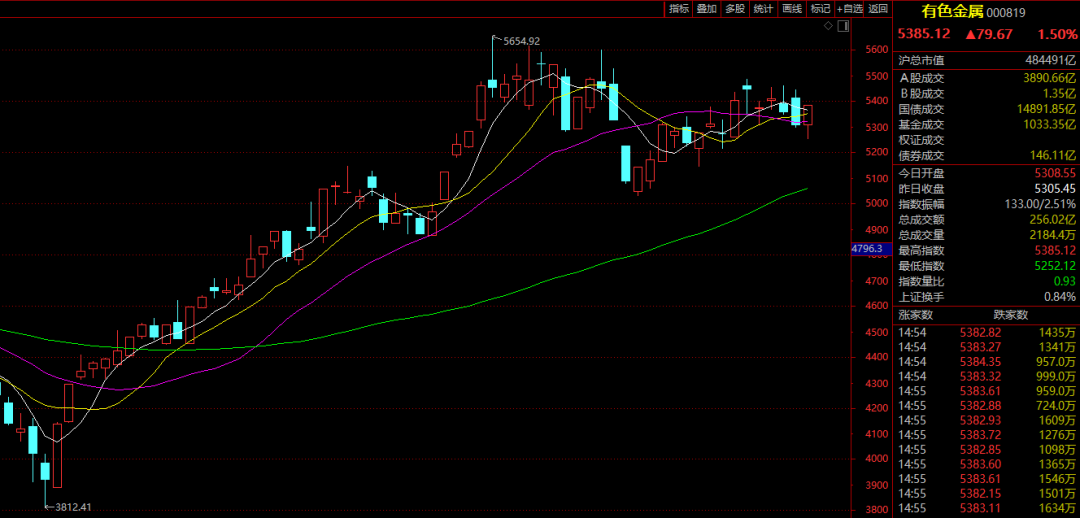Select tick row with price 5382.82
The image size is (1080, 518).
tap(987, 333)
